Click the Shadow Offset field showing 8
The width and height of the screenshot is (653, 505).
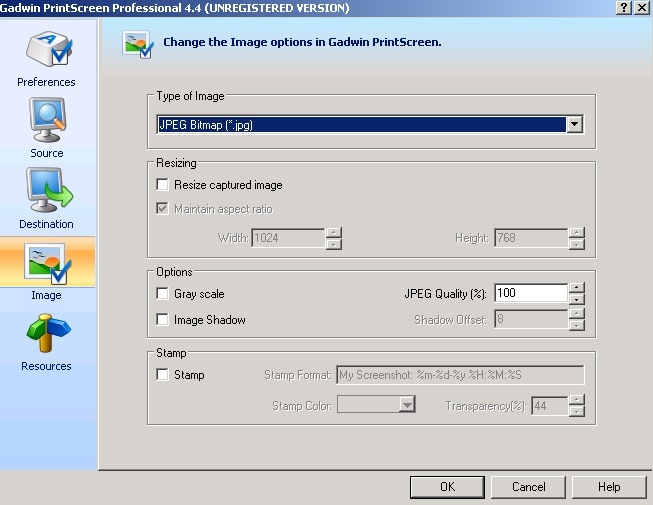pyautogui.click(x=532, y=319)
